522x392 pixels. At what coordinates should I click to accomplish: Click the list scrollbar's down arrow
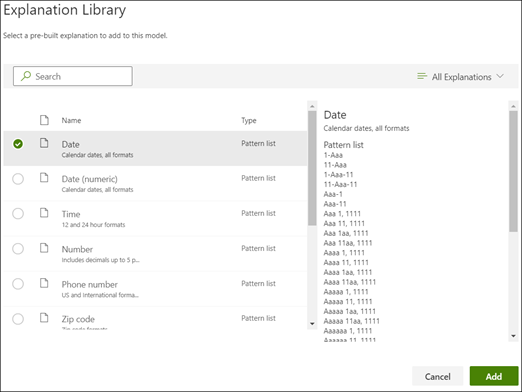pyautogui.click(x=312, y=324)
